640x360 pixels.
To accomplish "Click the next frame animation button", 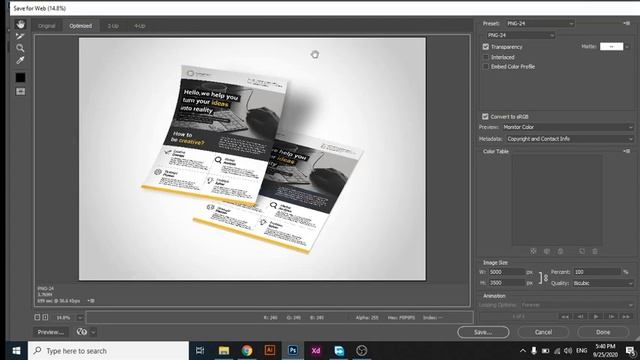I will 611,317.
